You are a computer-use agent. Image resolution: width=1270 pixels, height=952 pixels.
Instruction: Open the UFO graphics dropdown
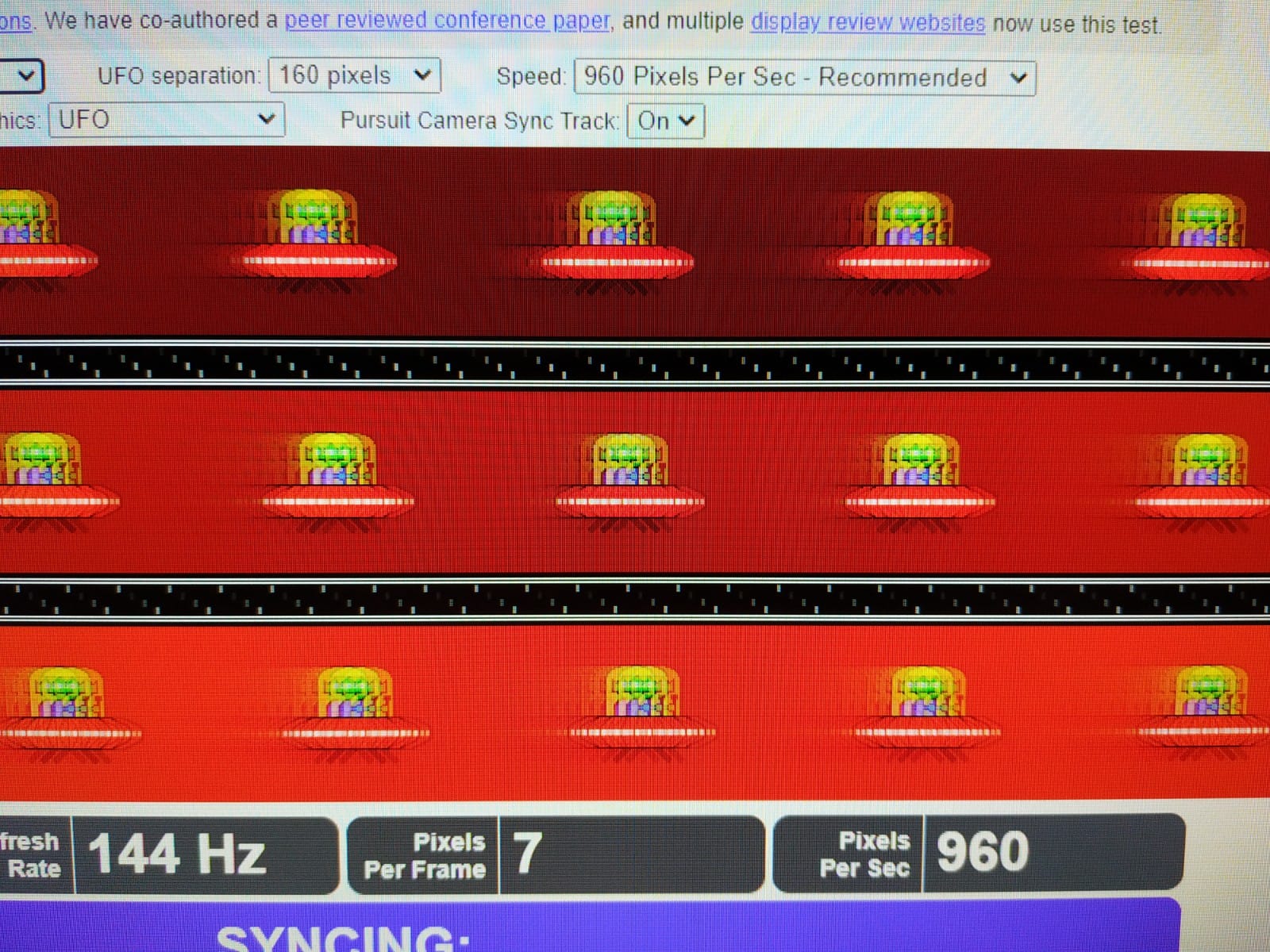[166, 120]
